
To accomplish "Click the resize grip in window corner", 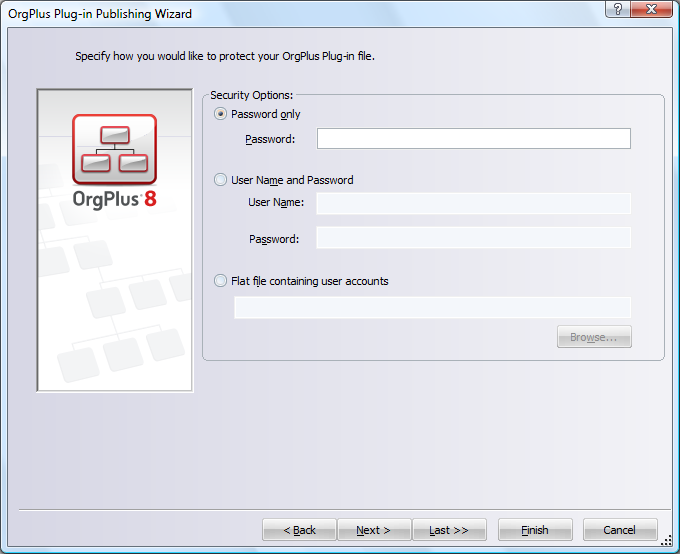I will coord(667,541).
